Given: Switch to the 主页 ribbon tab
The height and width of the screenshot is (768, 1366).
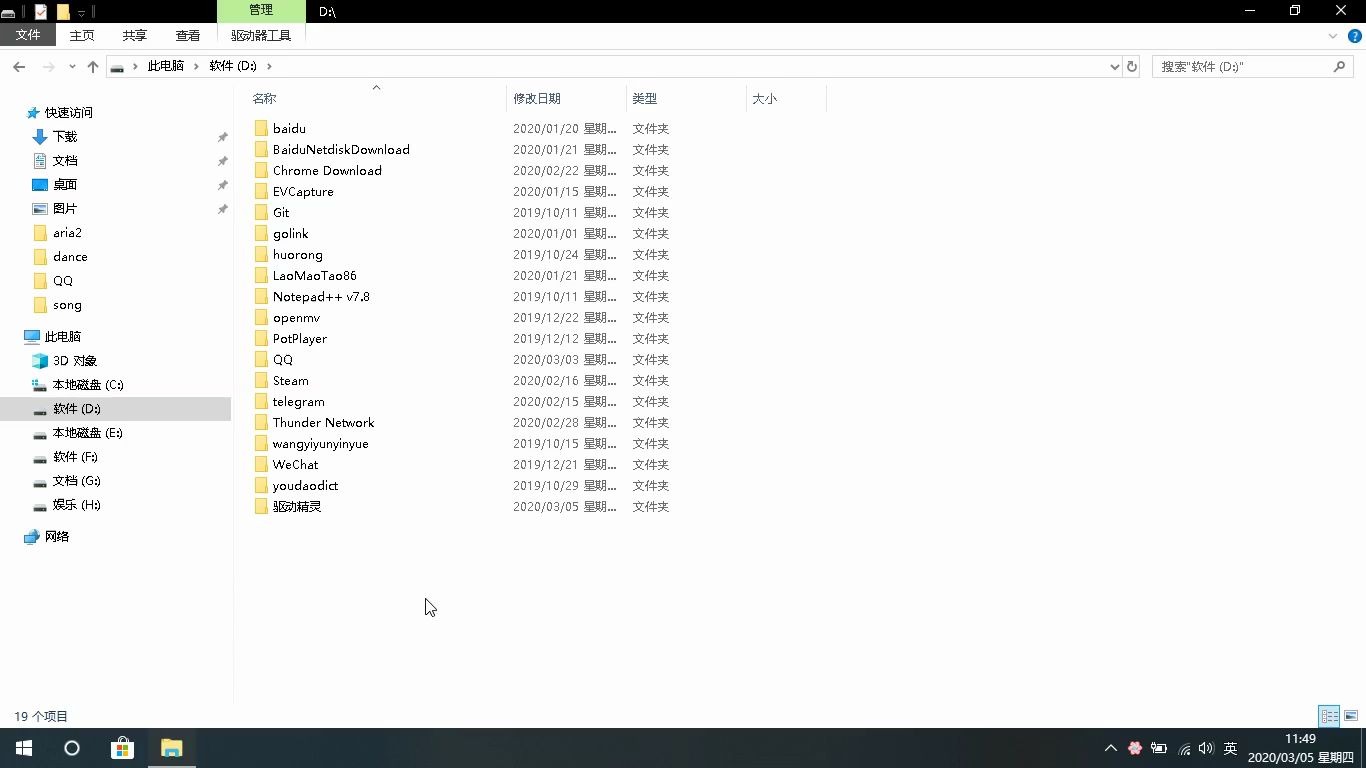Looking at the screenshot, I should (x=82, y=35).
